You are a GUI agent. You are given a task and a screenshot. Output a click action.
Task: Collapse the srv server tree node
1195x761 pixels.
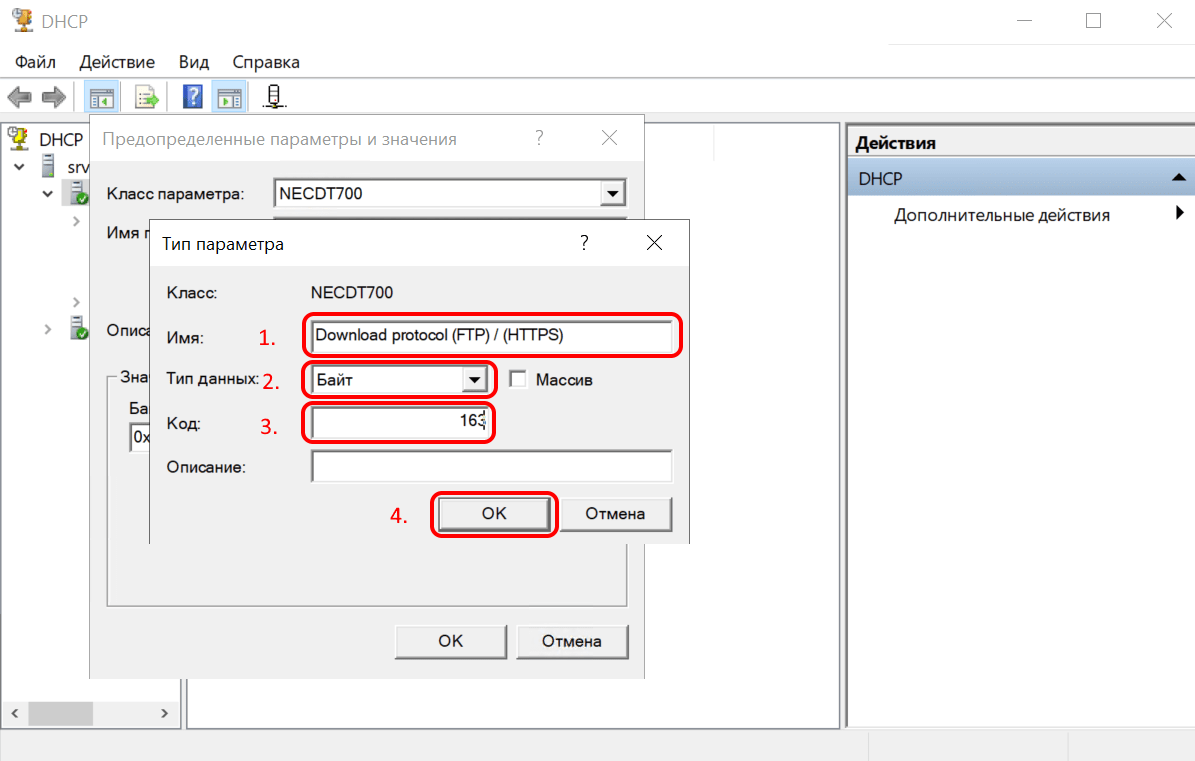pyautogui.click(x=19, y=166)
